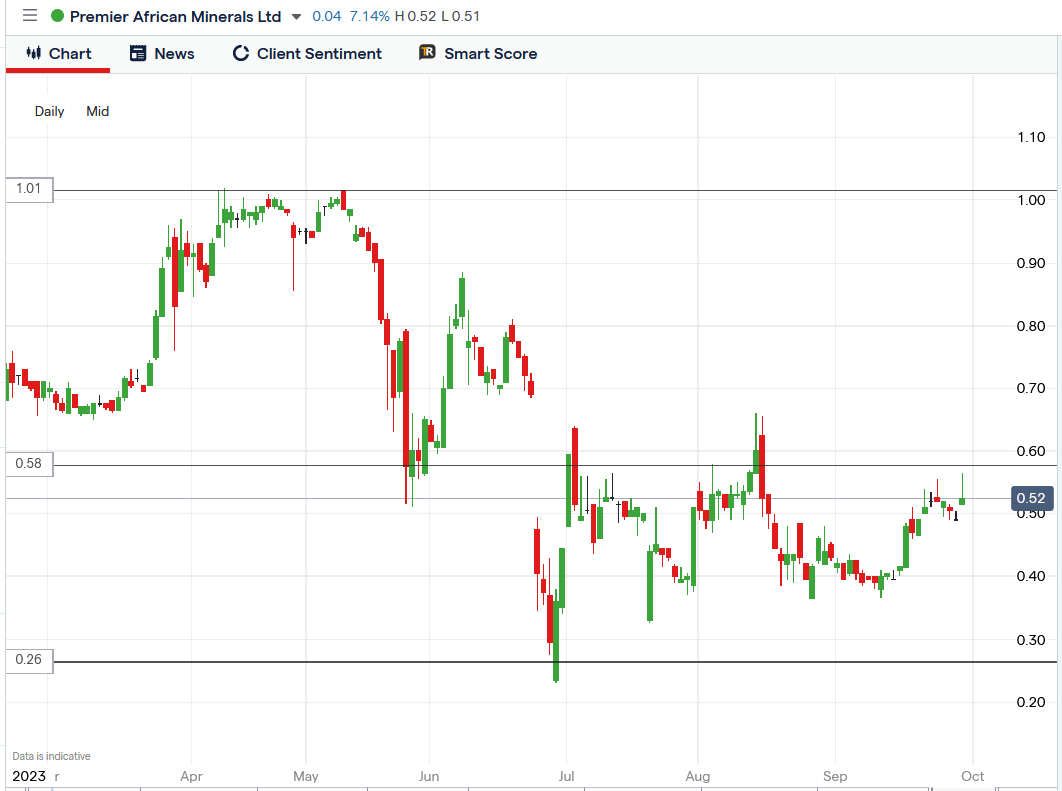
Task: Select the Chart tab
Action: pos(58,54)
